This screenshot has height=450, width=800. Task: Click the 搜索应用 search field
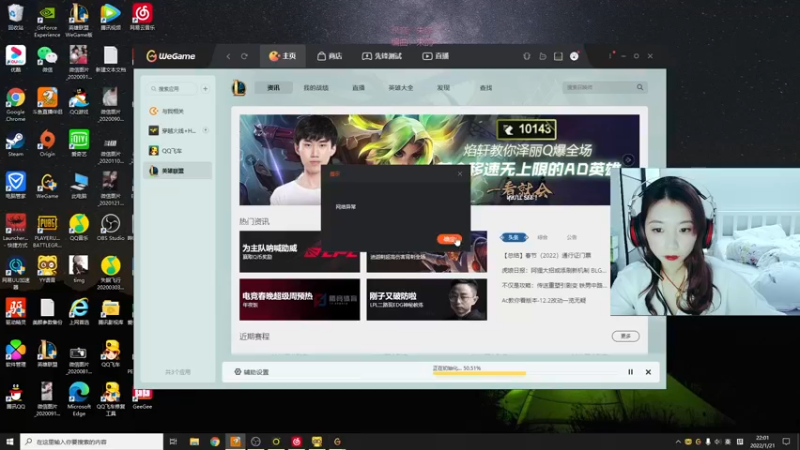click(172, 89)
